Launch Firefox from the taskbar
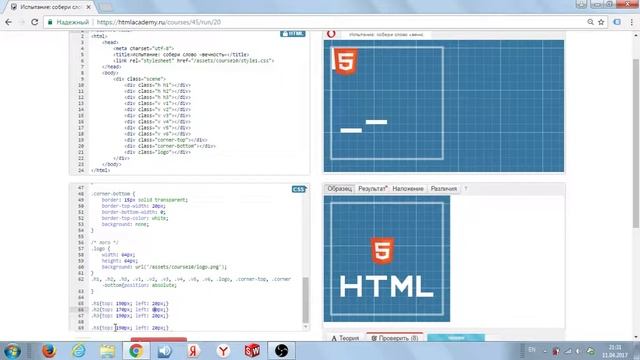This screenshot has width=640, height=360. coord(49,351)
